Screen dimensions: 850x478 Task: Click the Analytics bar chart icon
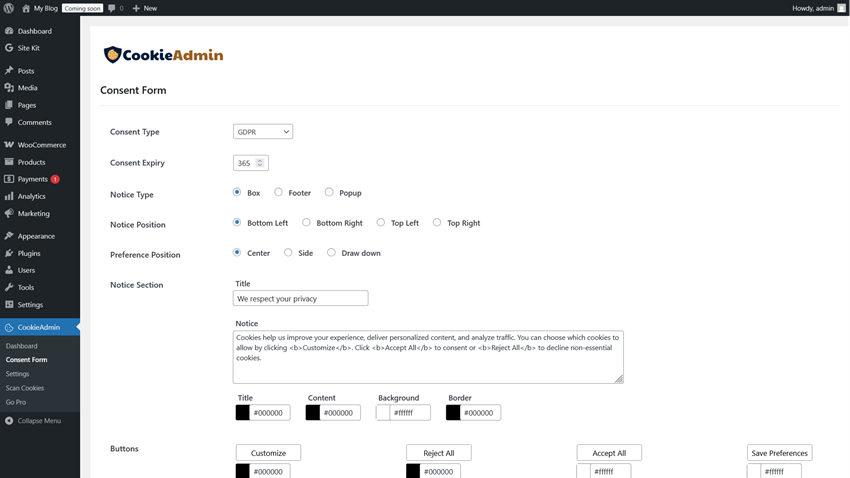(9, 196)
